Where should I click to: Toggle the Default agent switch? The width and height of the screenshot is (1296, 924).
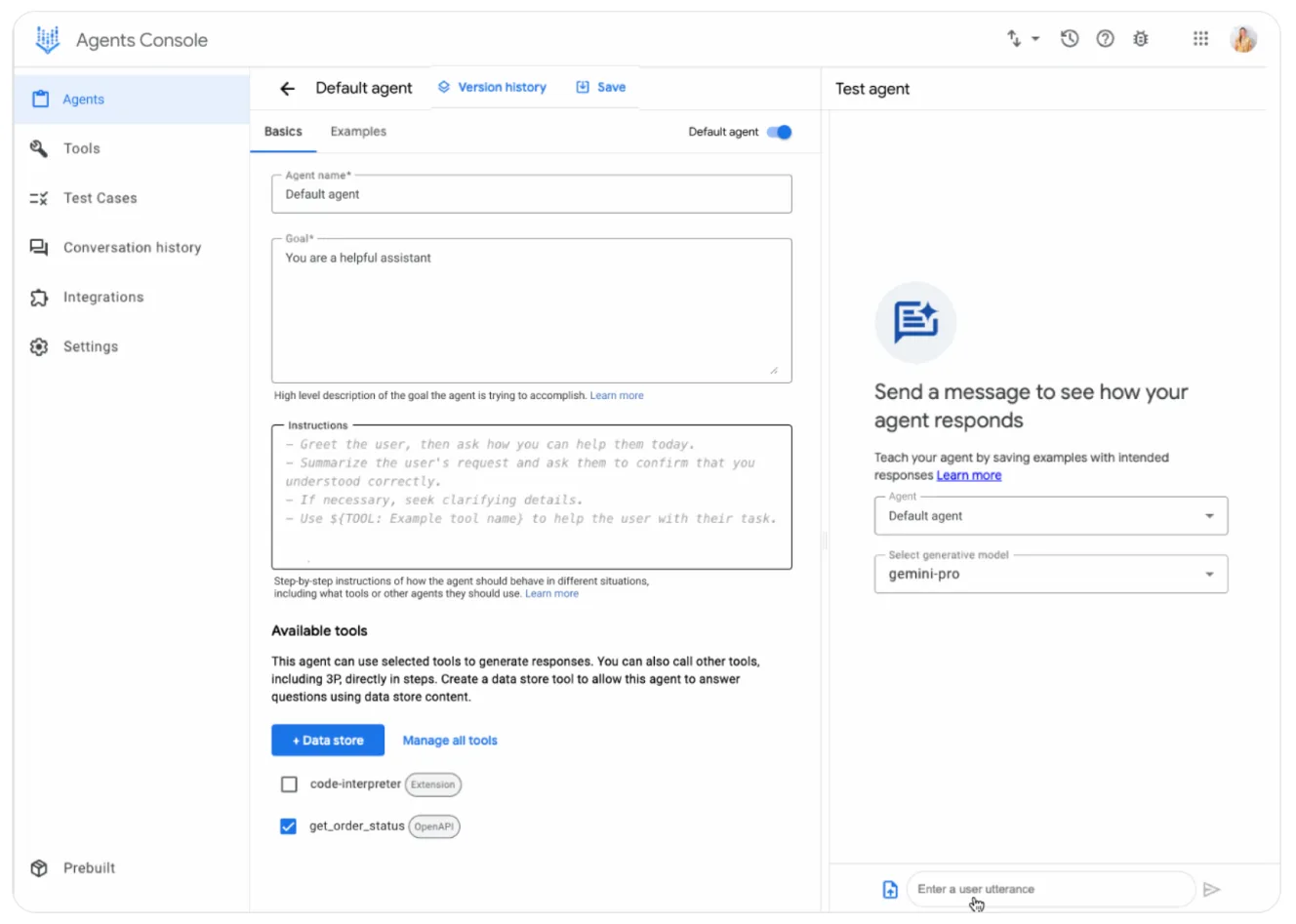pyautogui.click(x=779, y=133)
